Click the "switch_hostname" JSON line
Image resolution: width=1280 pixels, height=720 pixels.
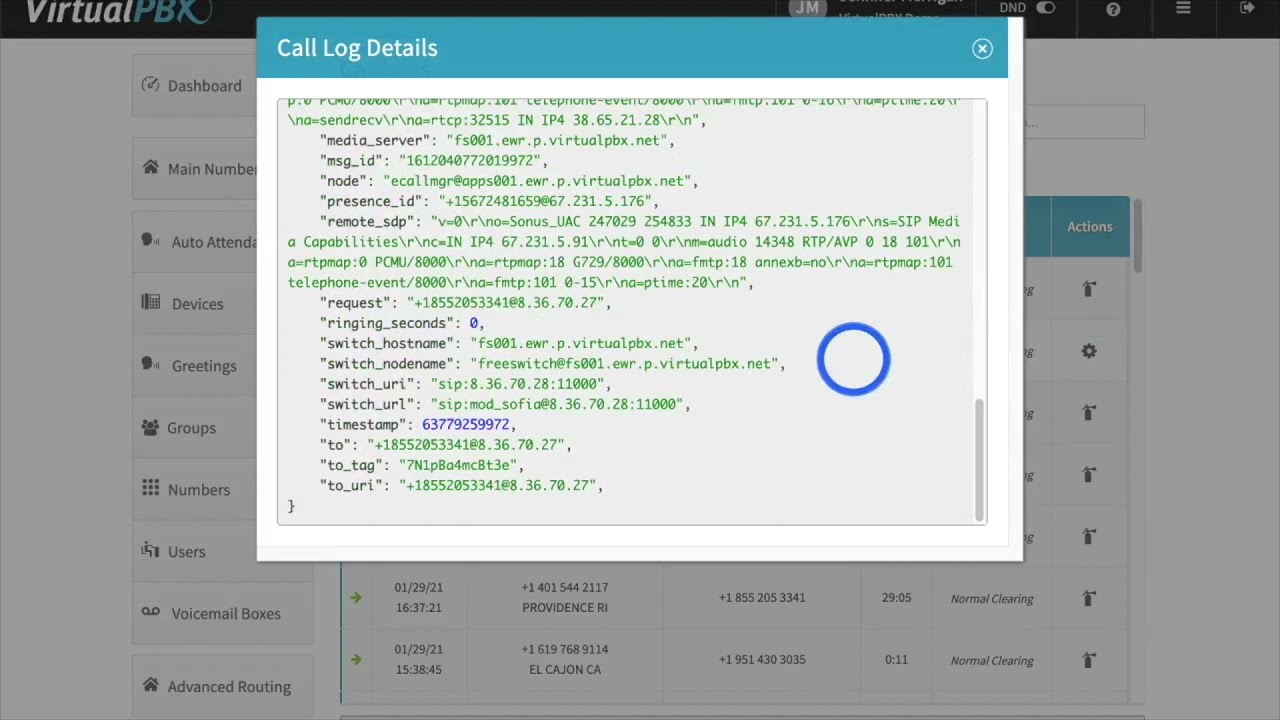pos(509,343)
